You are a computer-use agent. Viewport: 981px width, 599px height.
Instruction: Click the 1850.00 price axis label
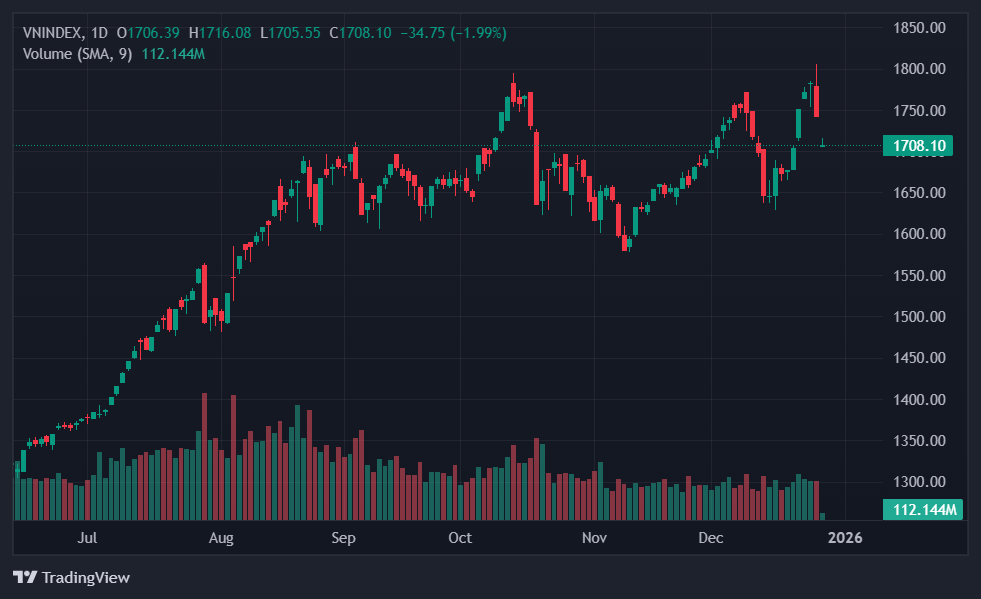coord(919,28)
